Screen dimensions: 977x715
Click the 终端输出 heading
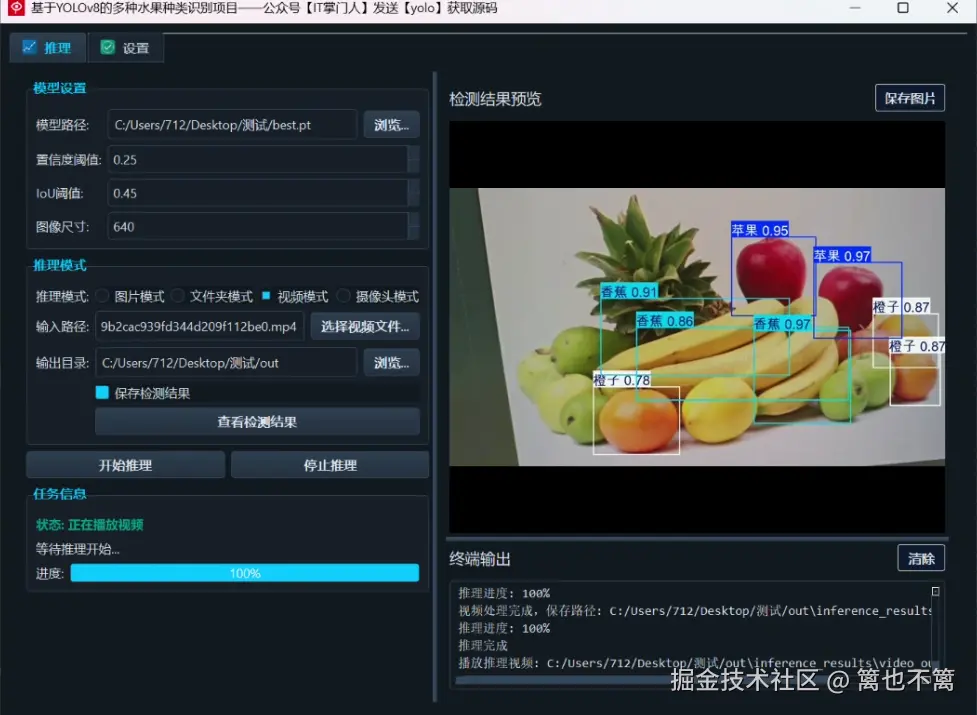point(480,559)
